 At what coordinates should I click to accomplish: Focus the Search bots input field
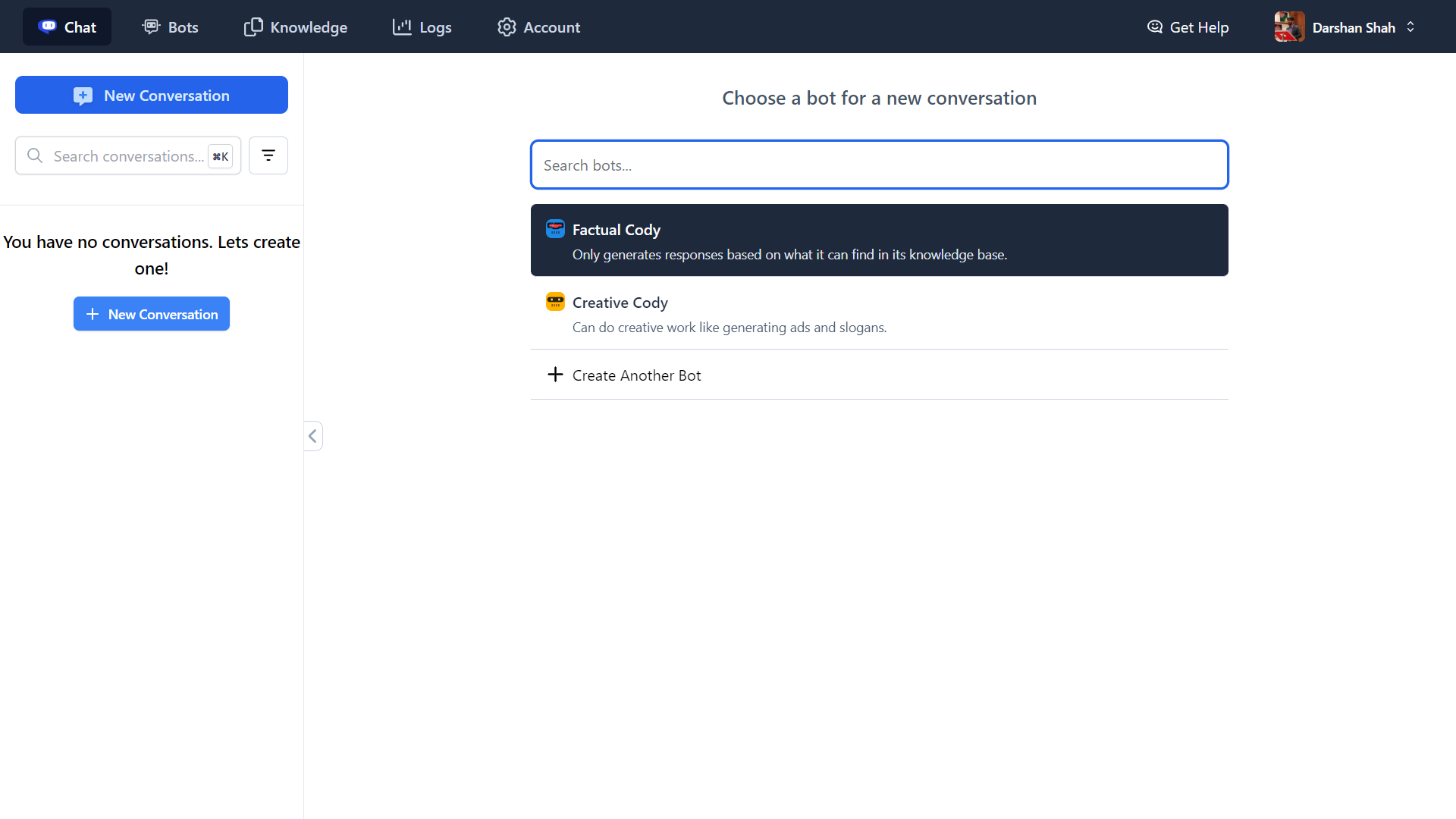pyautogui.click(x=880, y=165)
